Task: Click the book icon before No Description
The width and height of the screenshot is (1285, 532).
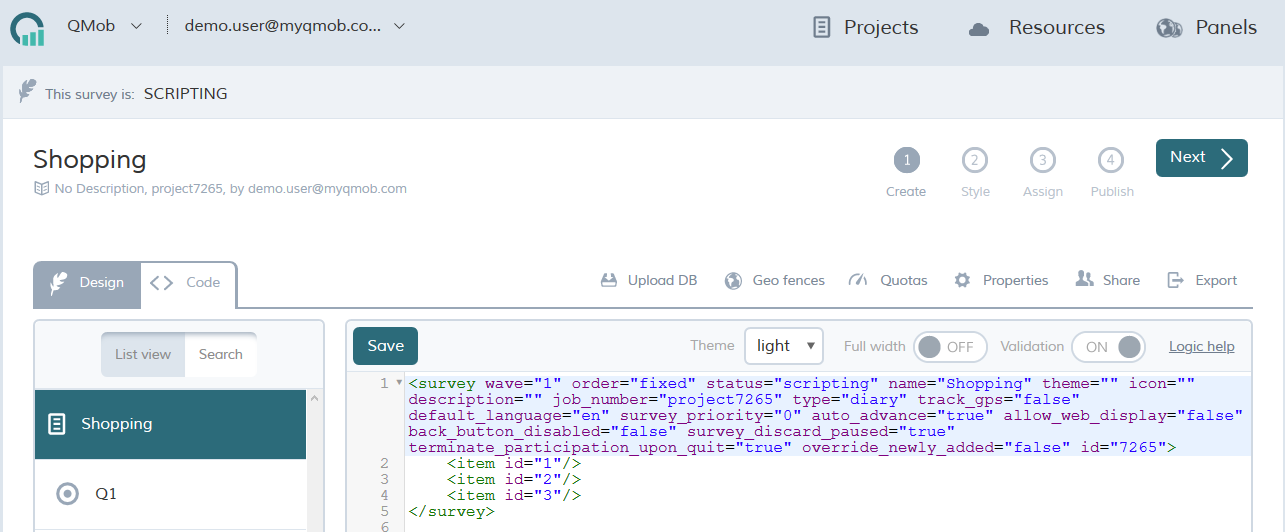Action: click(41, 188)
